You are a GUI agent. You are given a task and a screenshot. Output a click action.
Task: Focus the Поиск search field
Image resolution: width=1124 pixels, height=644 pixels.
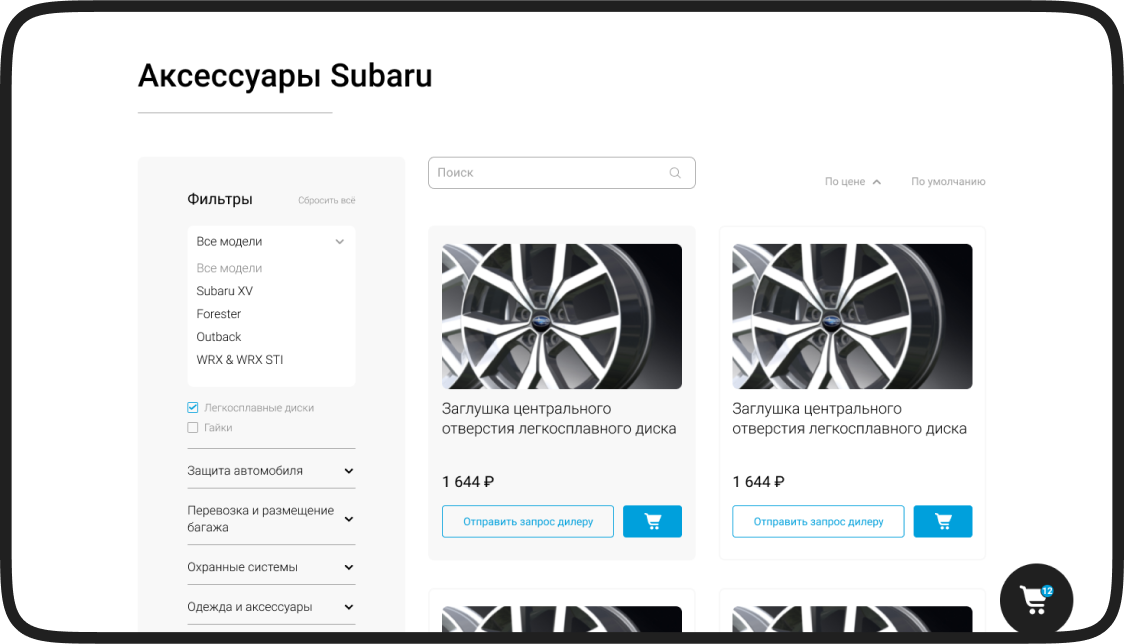coord(561,173)
